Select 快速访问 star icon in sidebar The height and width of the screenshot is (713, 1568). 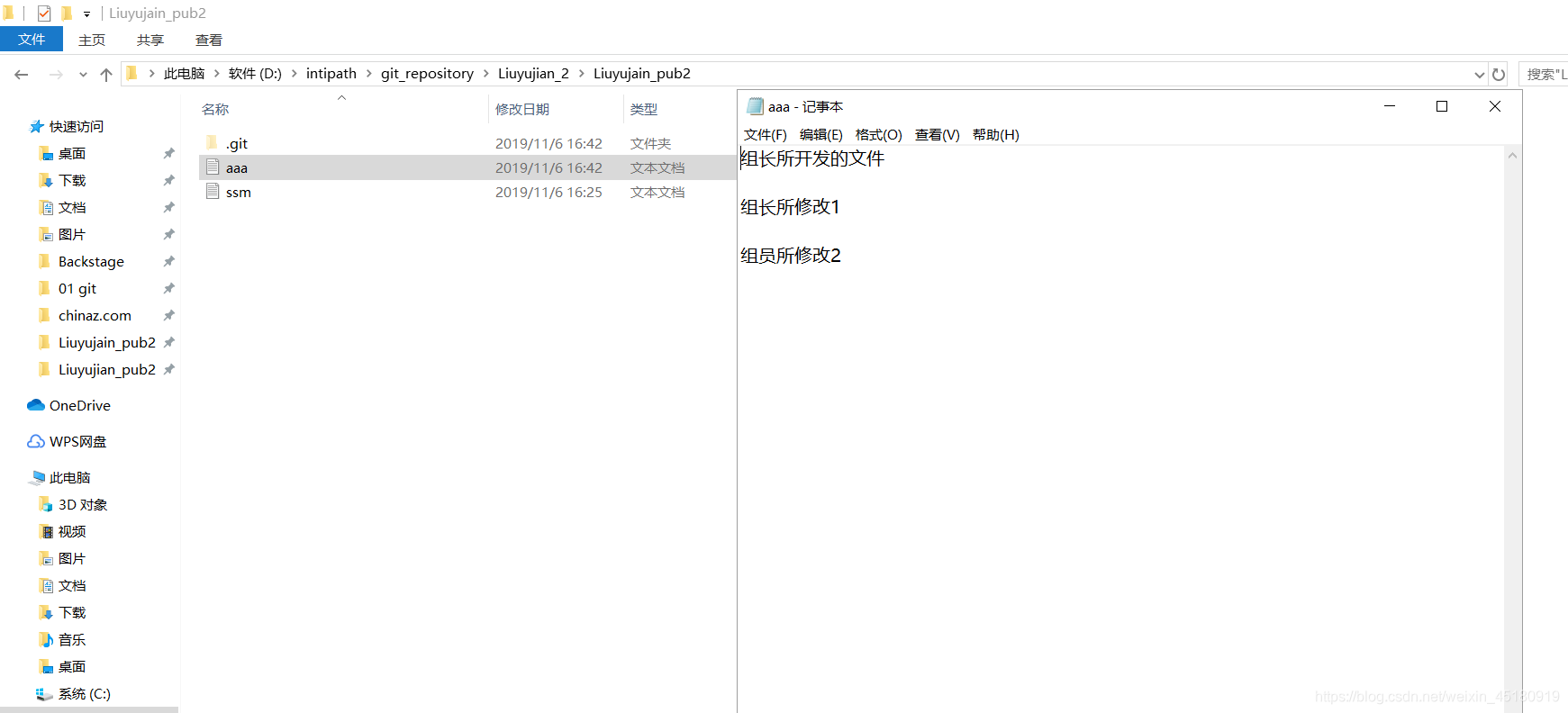pyautogui.click(x=37, y=127)
